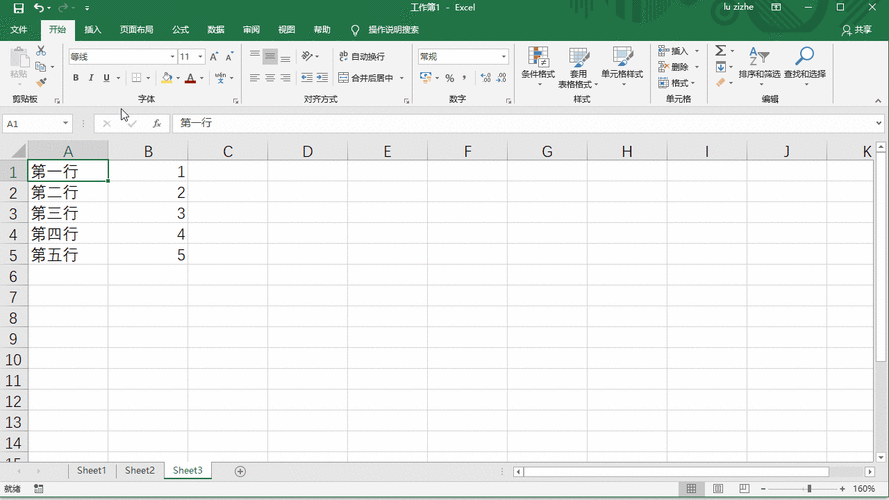The width and height of the screenshot is (889, 500).
Task: Toggle top vertical alignment
Action: click(255, 56)
